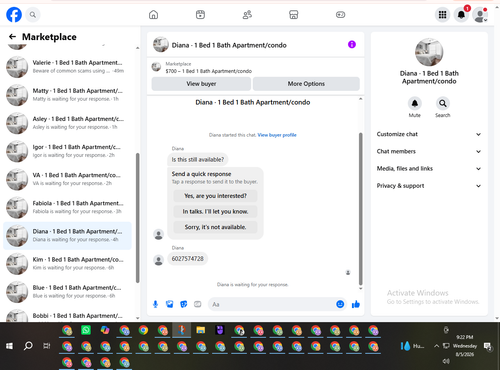Open the account profile avatar menu
Screen dimensions: 500x370
pyautogui.click(x=480, y=15)
